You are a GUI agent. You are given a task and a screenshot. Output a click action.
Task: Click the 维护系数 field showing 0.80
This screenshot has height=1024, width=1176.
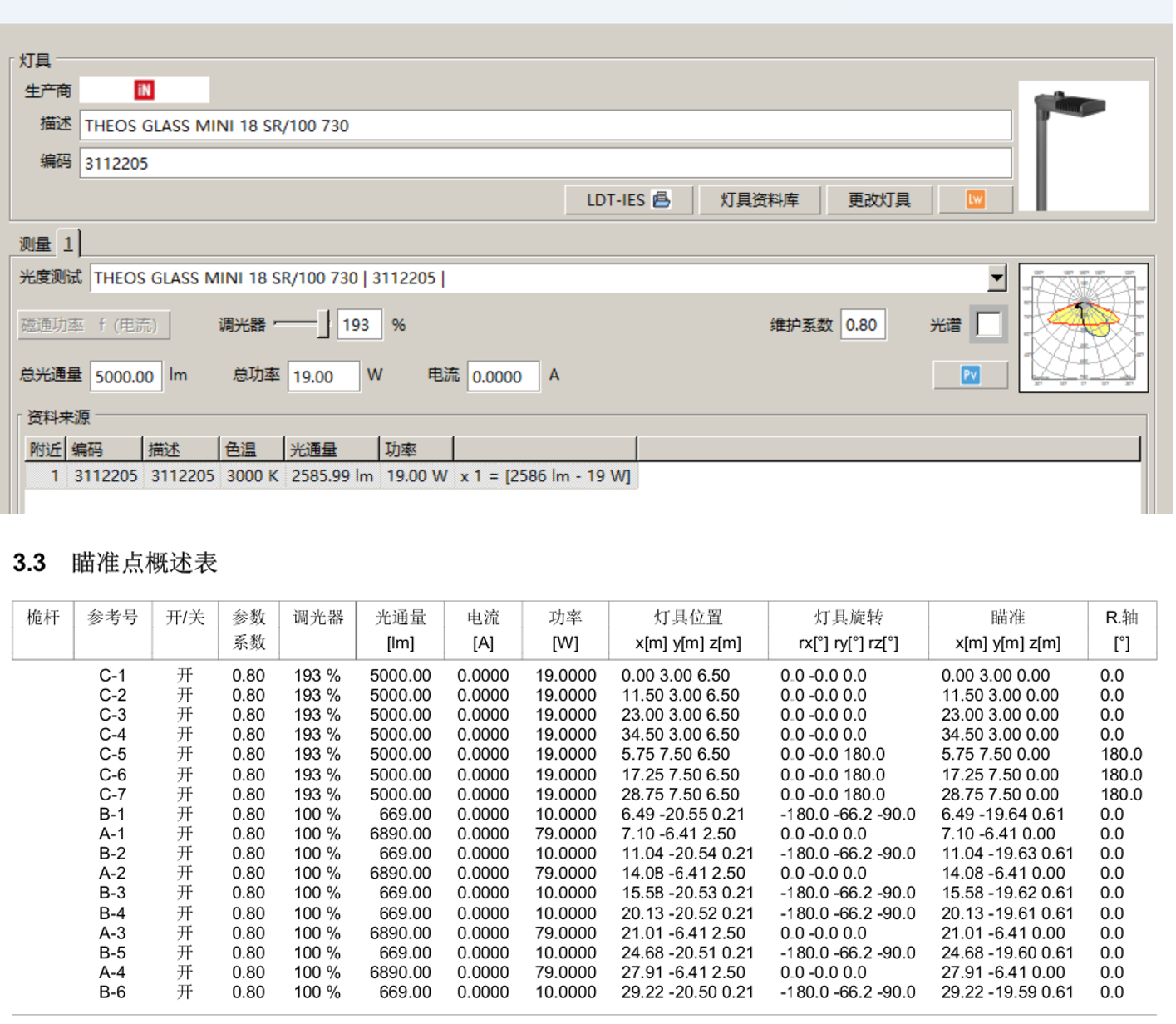click(x=862, y=325)
